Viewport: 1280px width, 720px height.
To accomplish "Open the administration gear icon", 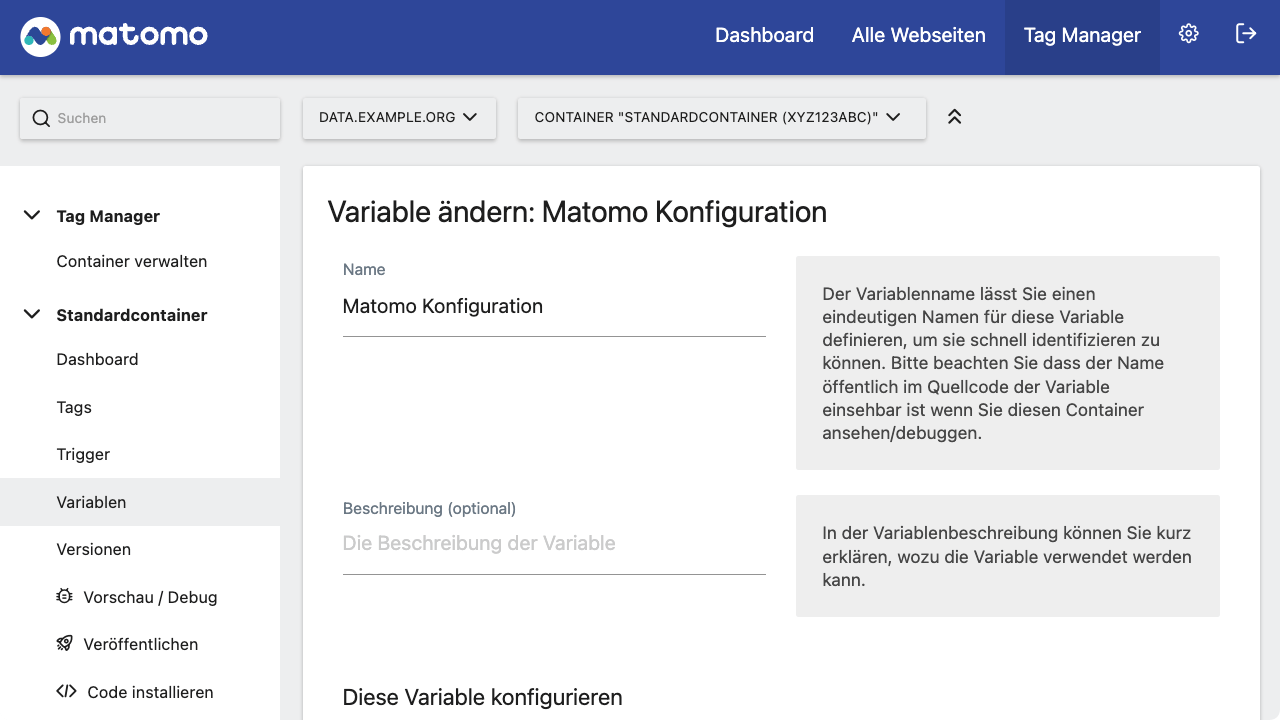I will 1188,34.
